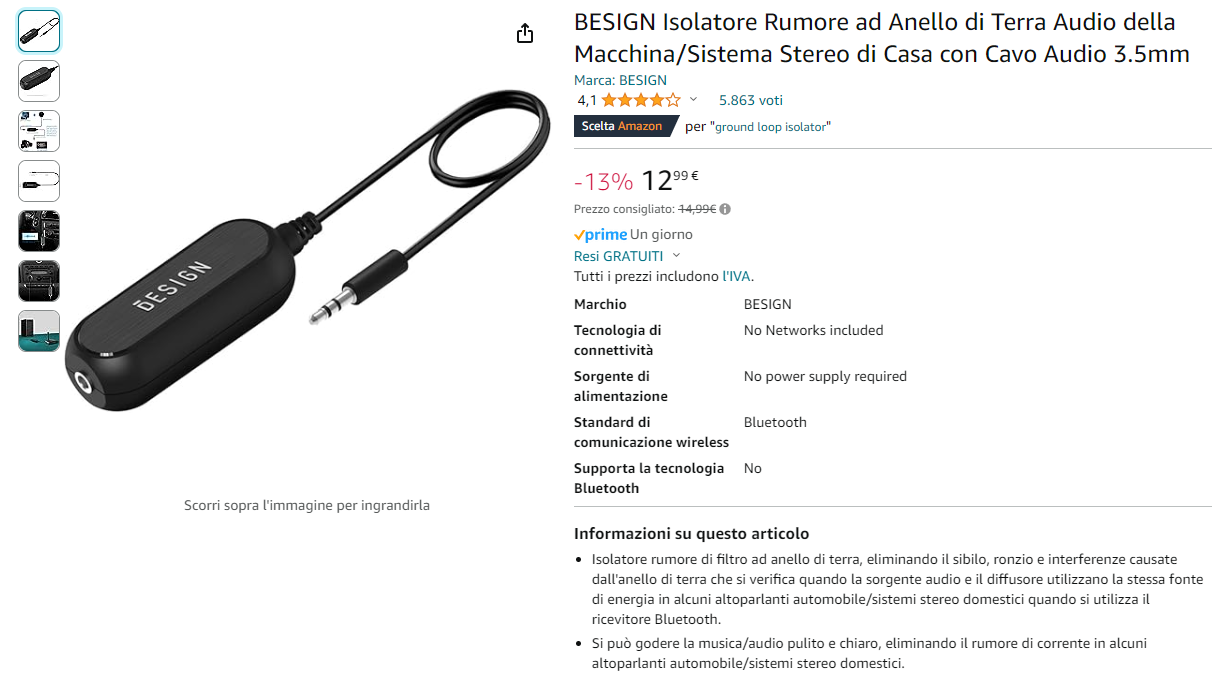The height and width of the screenshot is (674, 1222).
Task: Select the last thumbnail with teal background
Action: [39, 331]
